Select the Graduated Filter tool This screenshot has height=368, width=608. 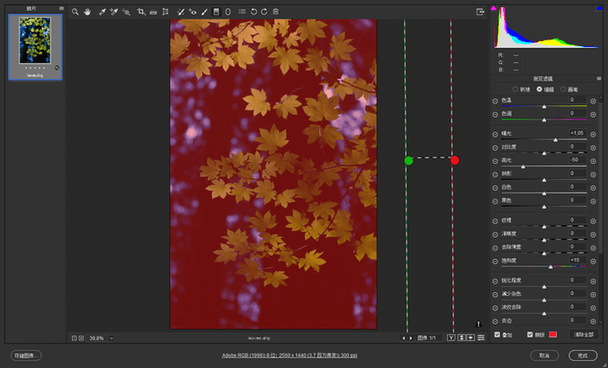coord(216,12)
